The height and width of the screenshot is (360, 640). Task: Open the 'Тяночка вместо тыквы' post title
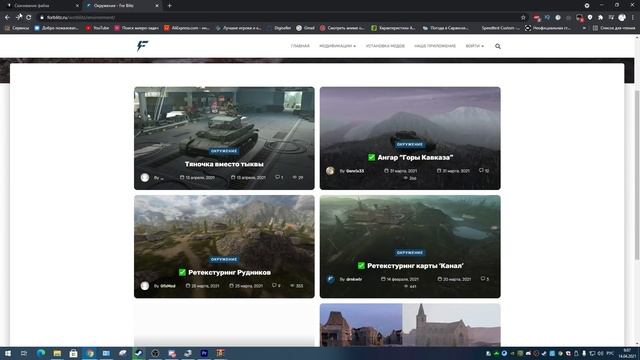click(224, 164)
